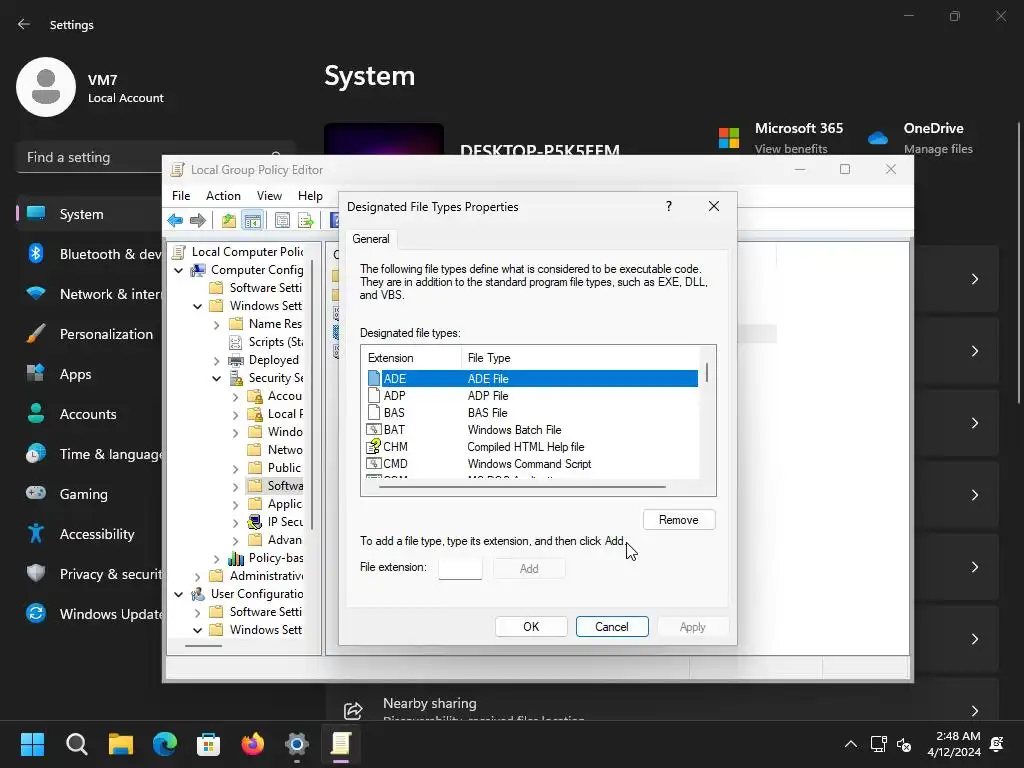Open the File menu in Group Policy Editor
The width and height of the screenshot is (1024, 768).
pyautogui.click(x=181, y=195)
